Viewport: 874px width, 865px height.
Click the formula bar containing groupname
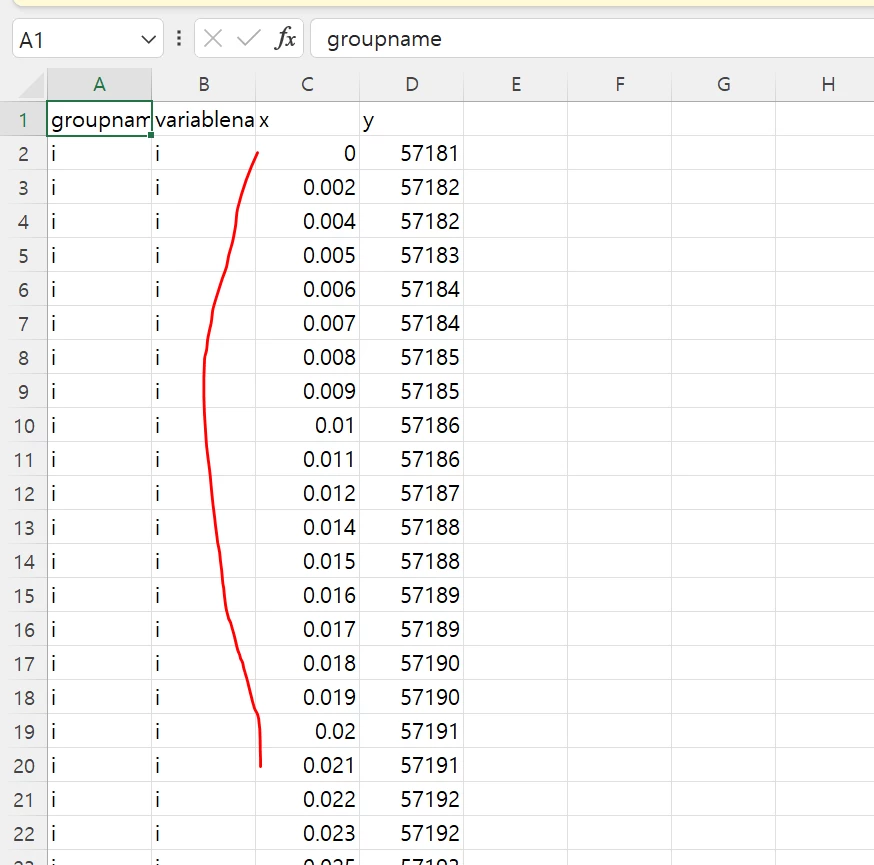click(592, 38)
